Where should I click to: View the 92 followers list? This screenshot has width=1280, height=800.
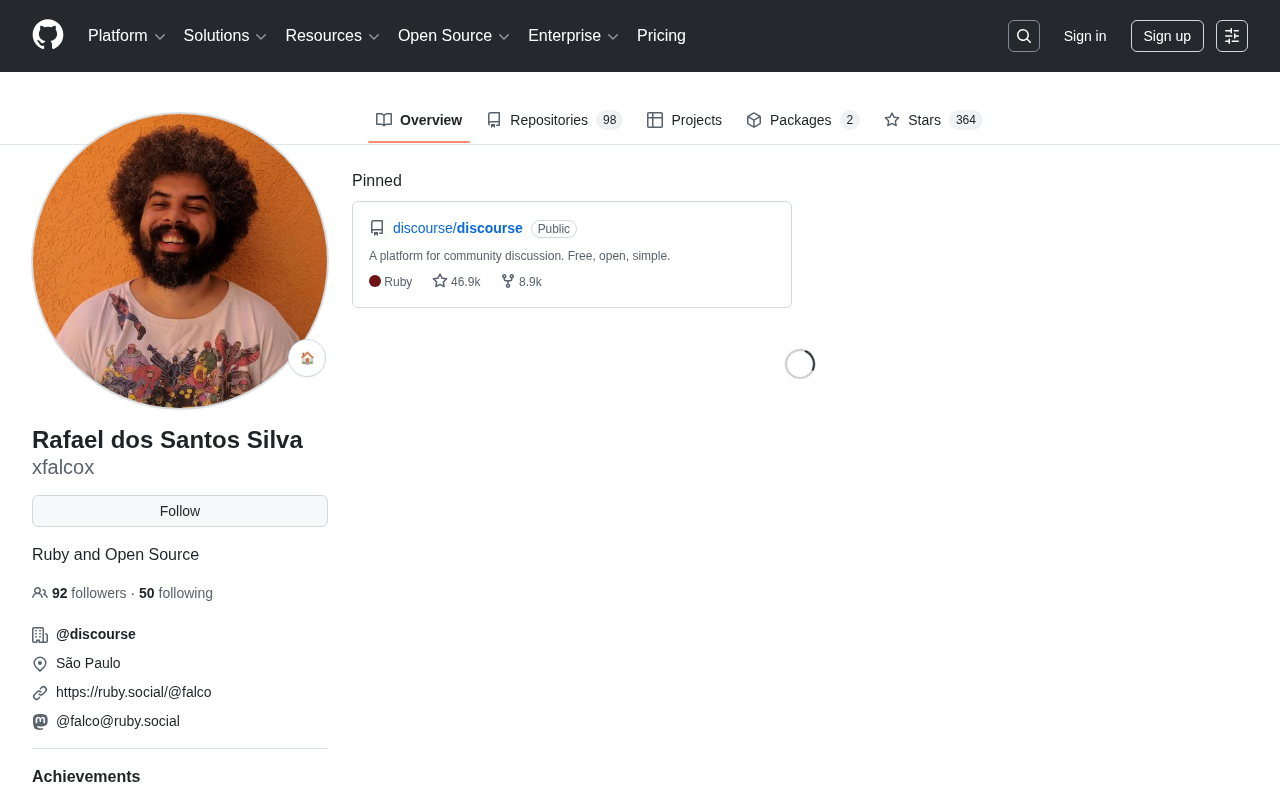(89, 593)
